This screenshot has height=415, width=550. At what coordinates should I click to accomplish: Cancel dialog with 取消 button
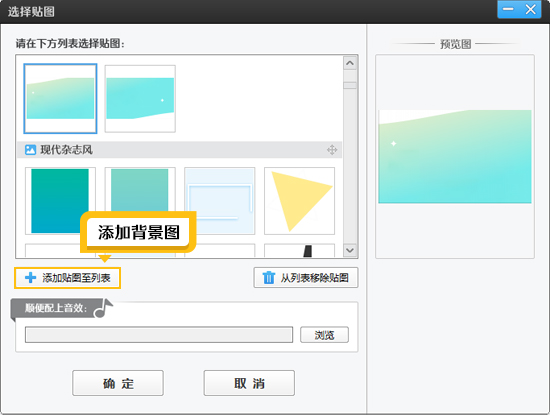pyautogui.click(x=249, y=383)
